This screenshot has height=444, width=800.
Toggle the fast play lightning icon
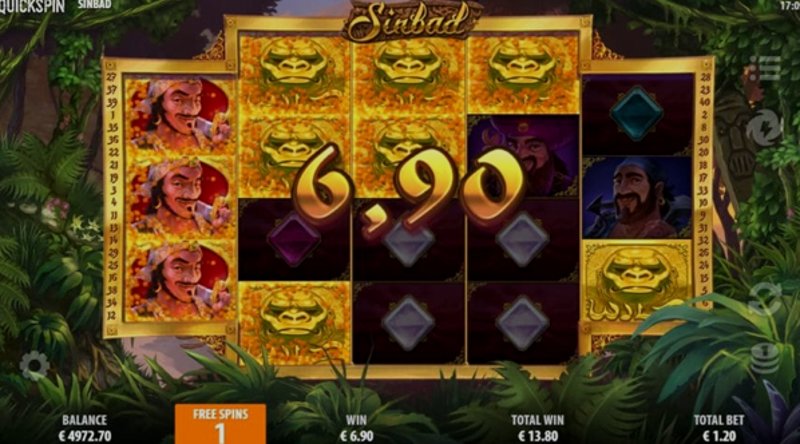764,128
